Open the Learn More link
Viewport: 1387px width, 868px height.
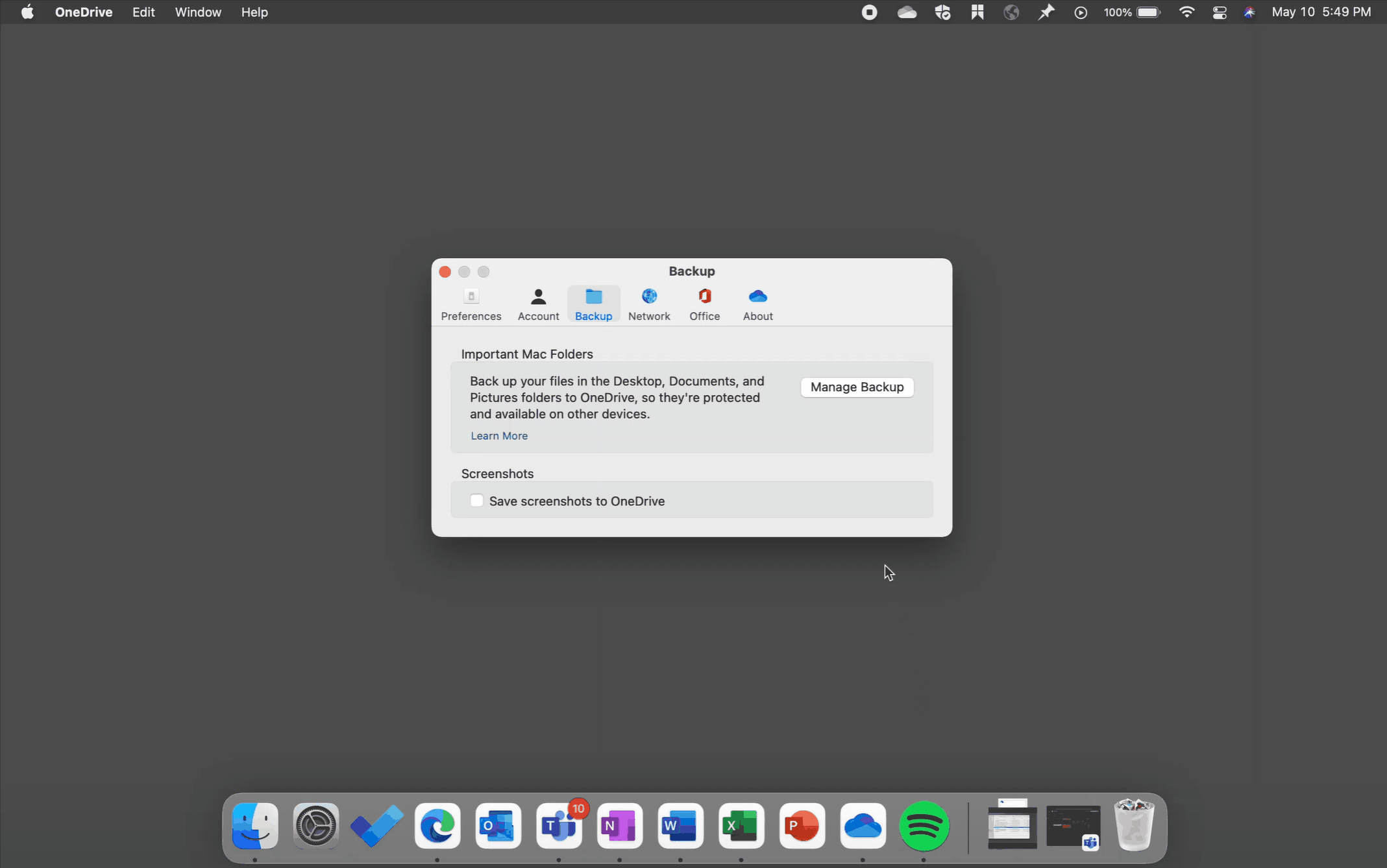pos(498,436)
